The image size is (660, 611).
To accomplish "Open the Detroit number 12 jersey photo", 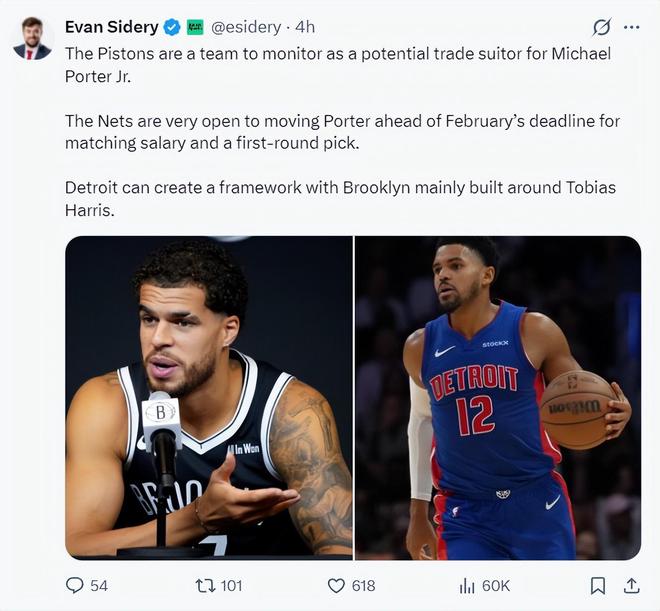I will (498, 396).
